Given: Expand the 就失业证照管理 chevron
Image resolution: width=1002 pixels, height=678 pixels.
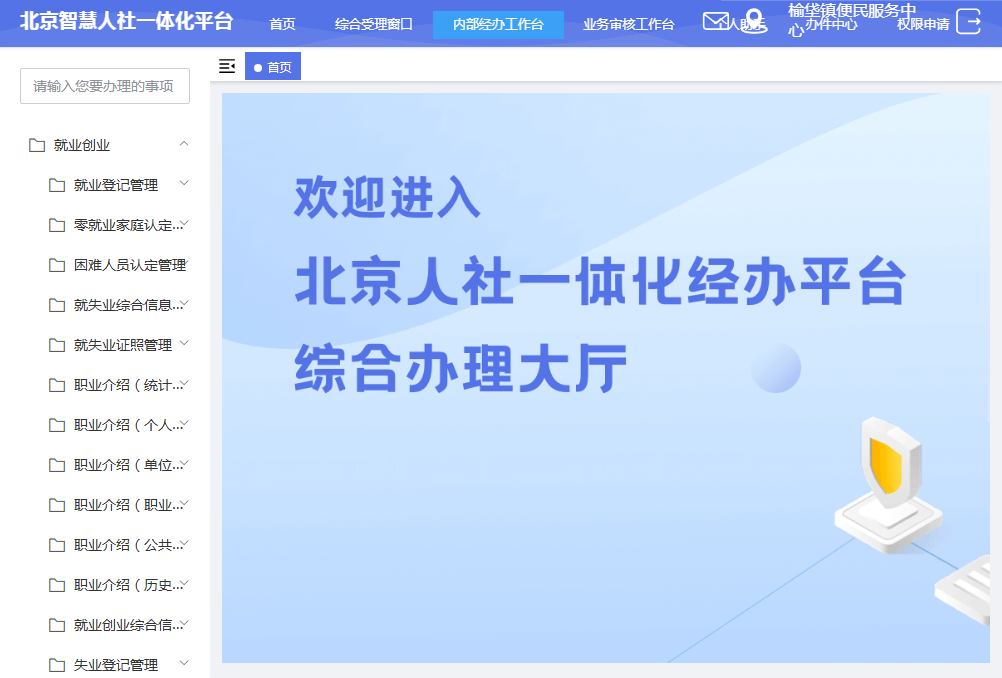Looking at the screenshot, I should pos(183,344).
